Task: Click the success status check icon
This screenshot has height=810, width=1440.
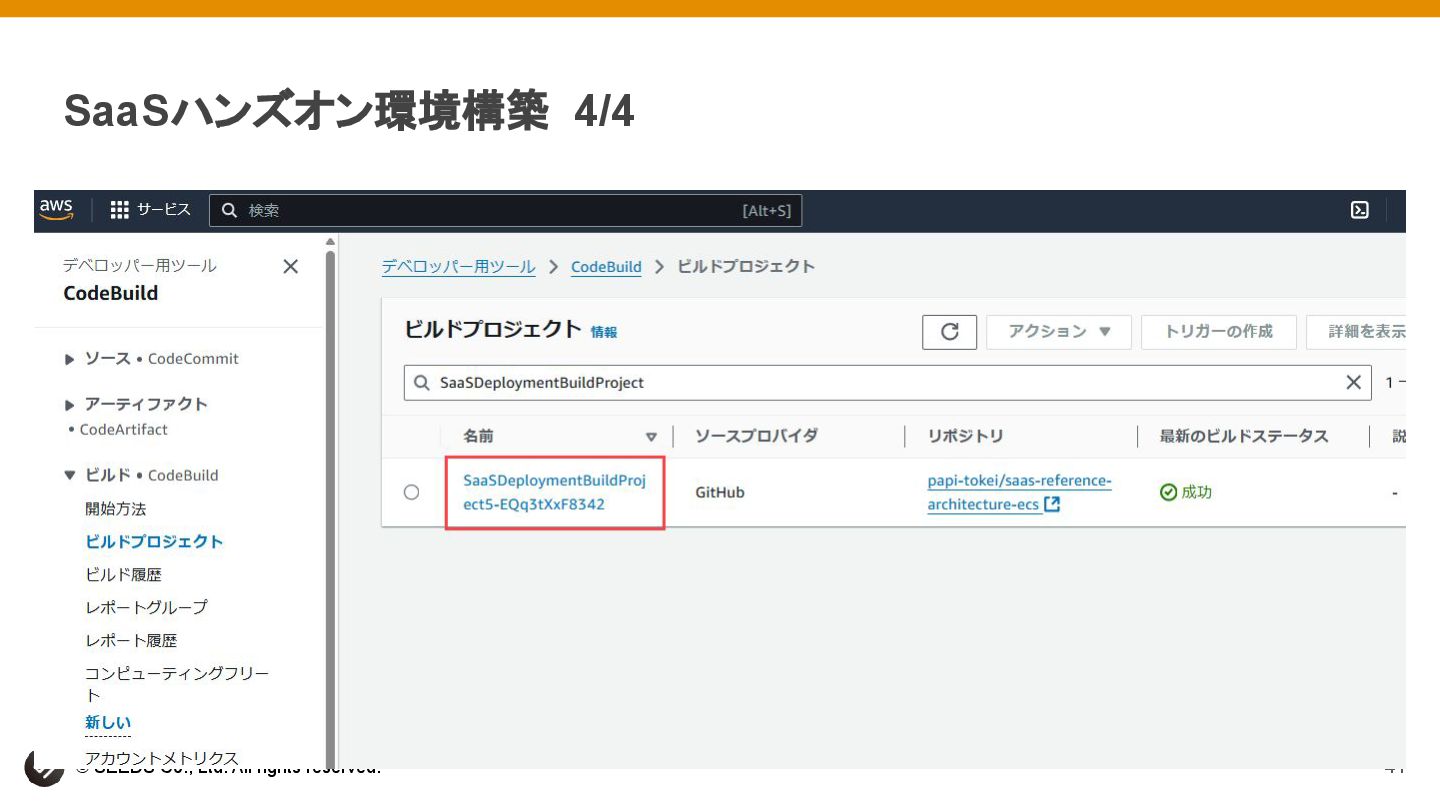Action: point(1168,492)
